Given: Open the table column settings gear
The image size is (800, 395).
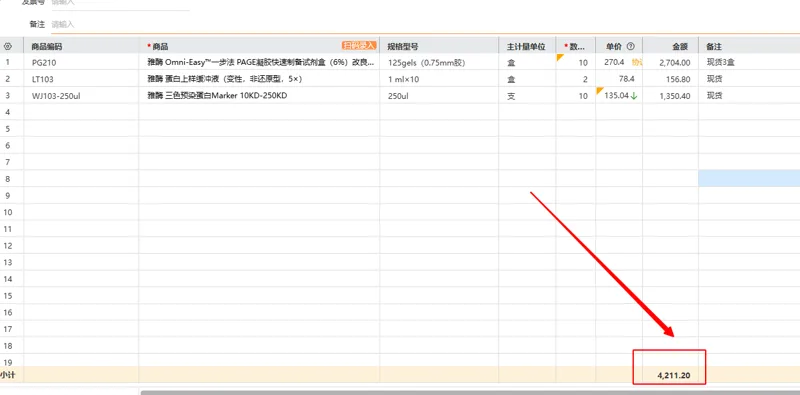Looking at the screenshot, I should tap(8, 46).
